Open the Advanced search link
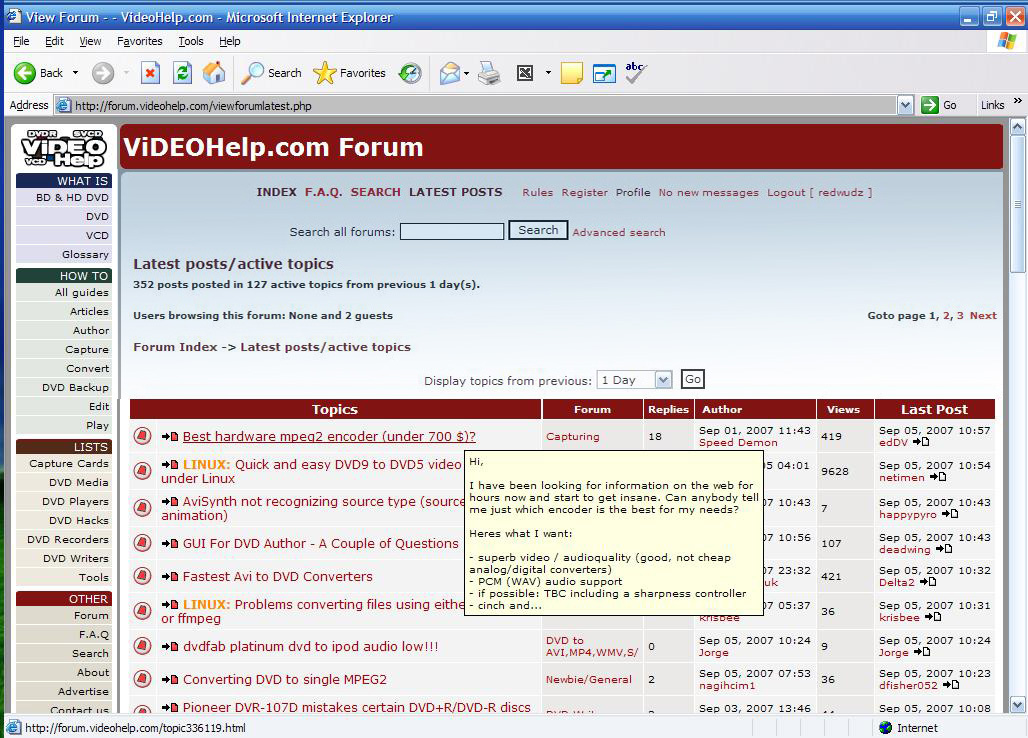1028x738 pixels. pyautogui.click(x=619, y=232)
